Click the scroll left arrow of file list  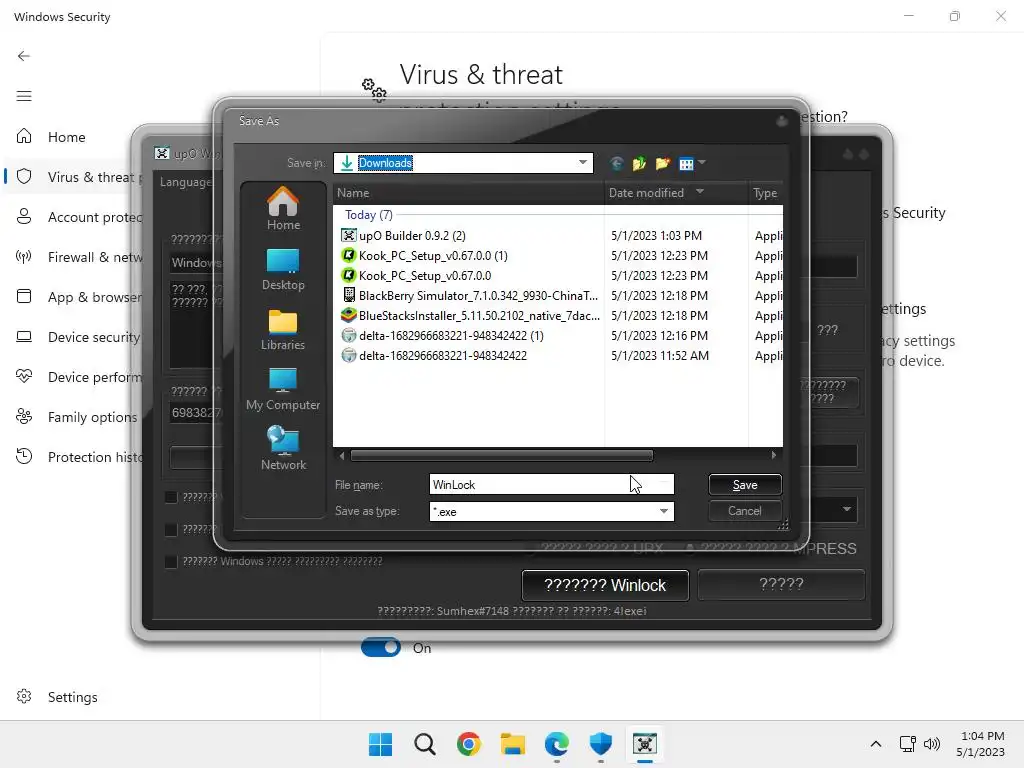pos(342,455)
